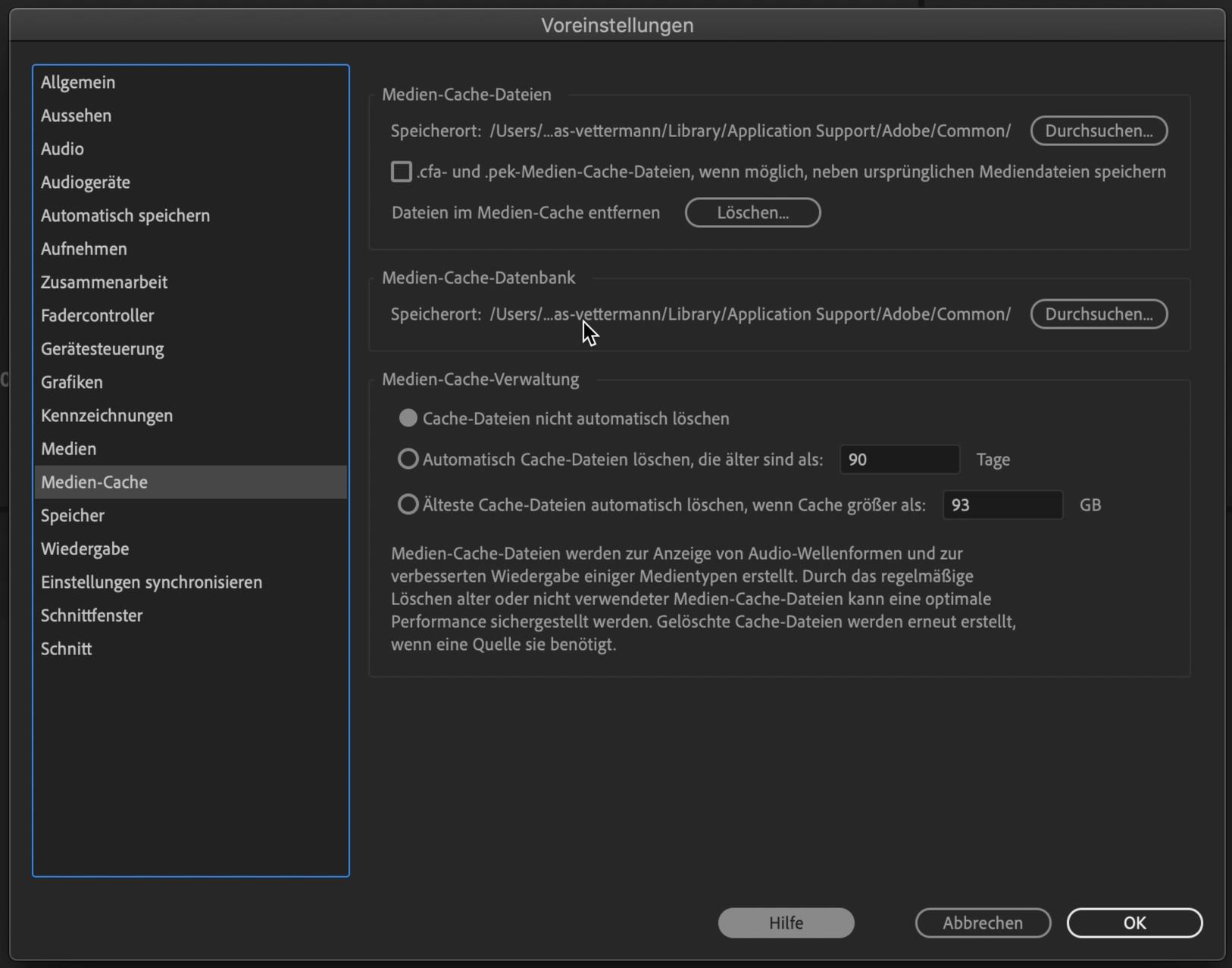Click Durchsuchen for Medien-Cache-Datenbank location
The width and height of the screenshot is (1232, 968).
coord(1098,314)
